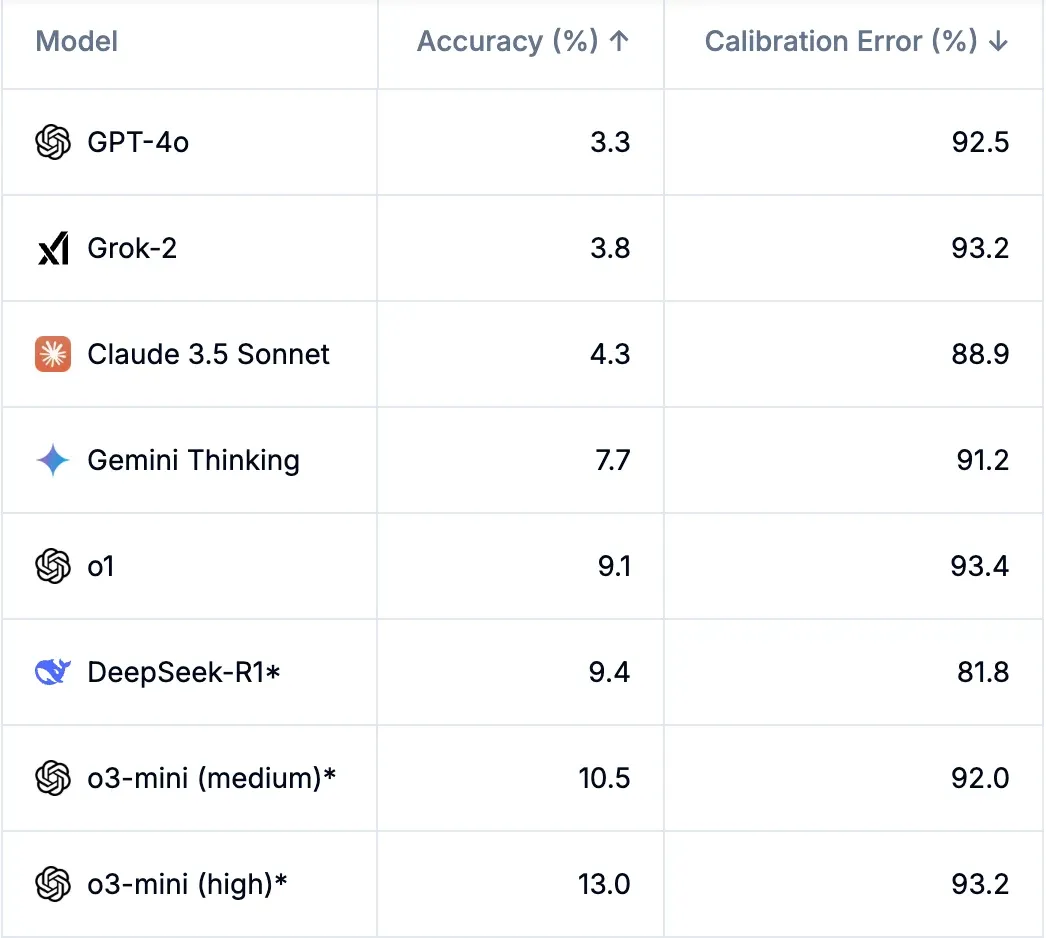Click the OpenAI logo beside o3-mini (high)
This screenshot has width=1046, height=938.
point(53,884)
